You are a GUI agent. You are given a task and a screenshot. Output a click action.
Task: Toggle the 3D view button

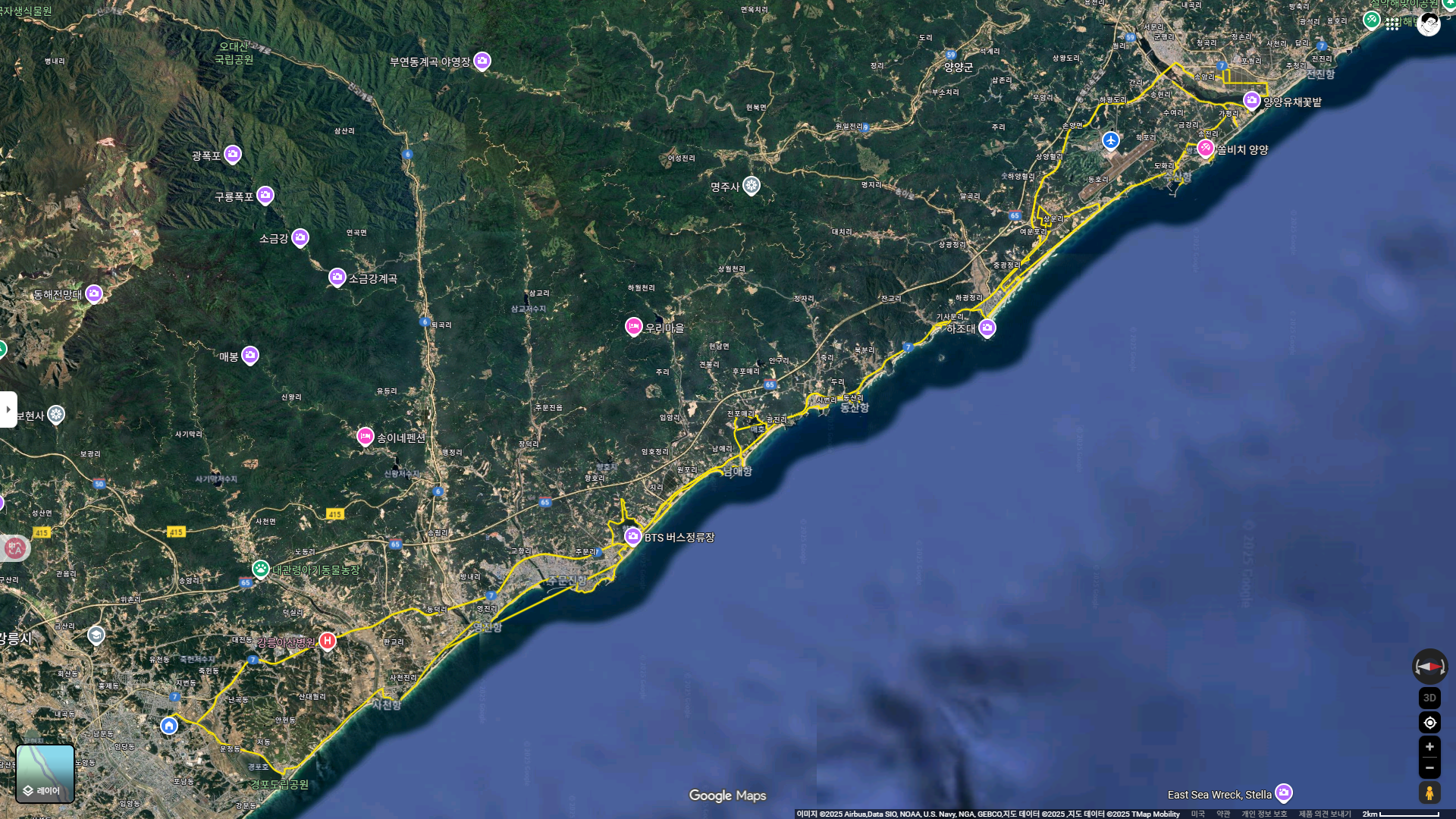point(1429,698)
